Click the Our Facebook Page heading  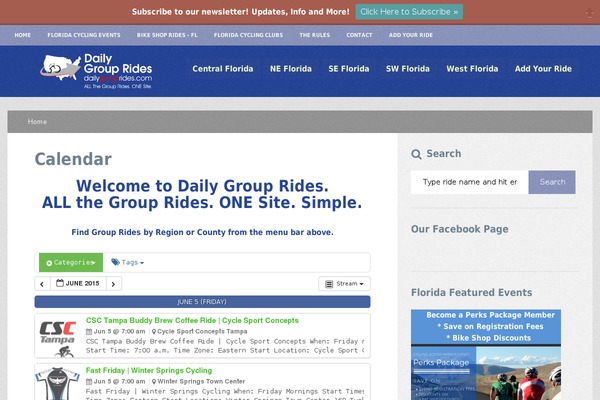click(460, 229)
